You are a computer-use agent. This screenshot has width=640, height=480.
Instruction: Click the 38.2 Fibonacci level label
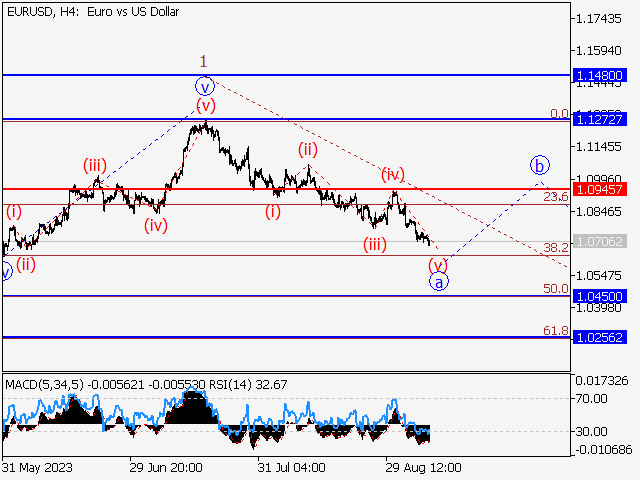(556, 247)
